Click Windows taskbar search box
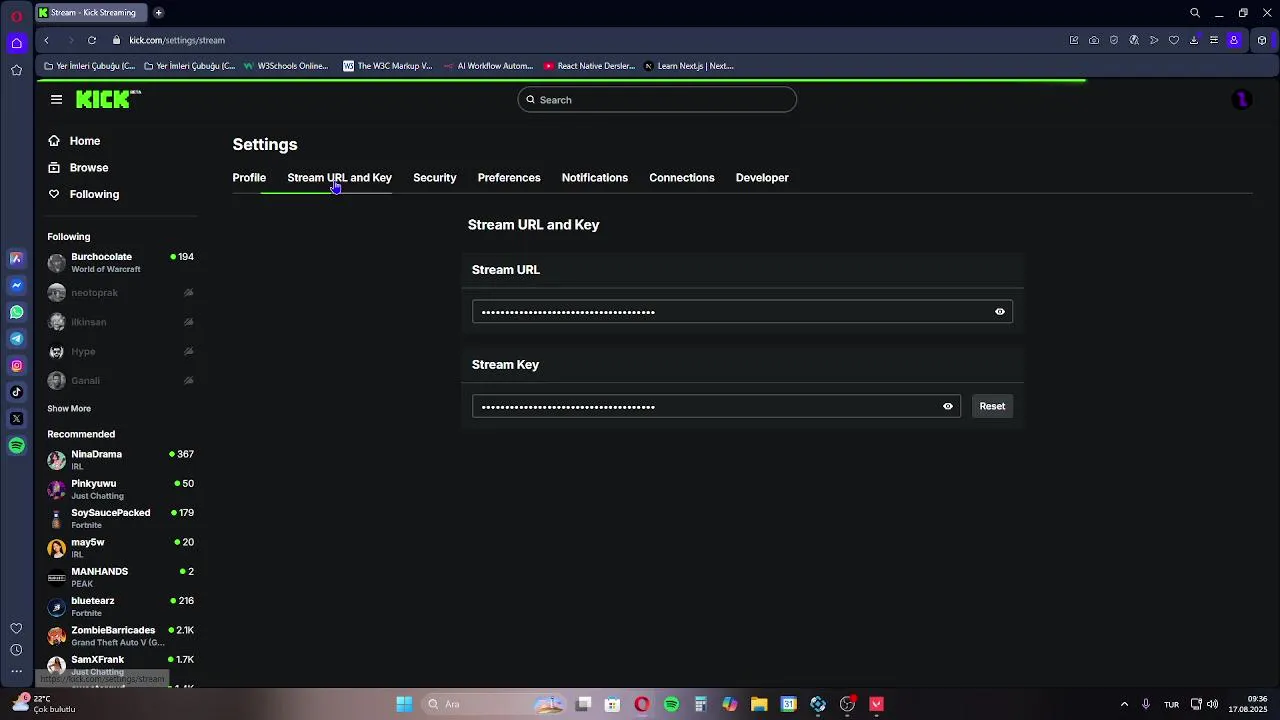This screenshot has width=1280, height=720. (x=495, y=704)
